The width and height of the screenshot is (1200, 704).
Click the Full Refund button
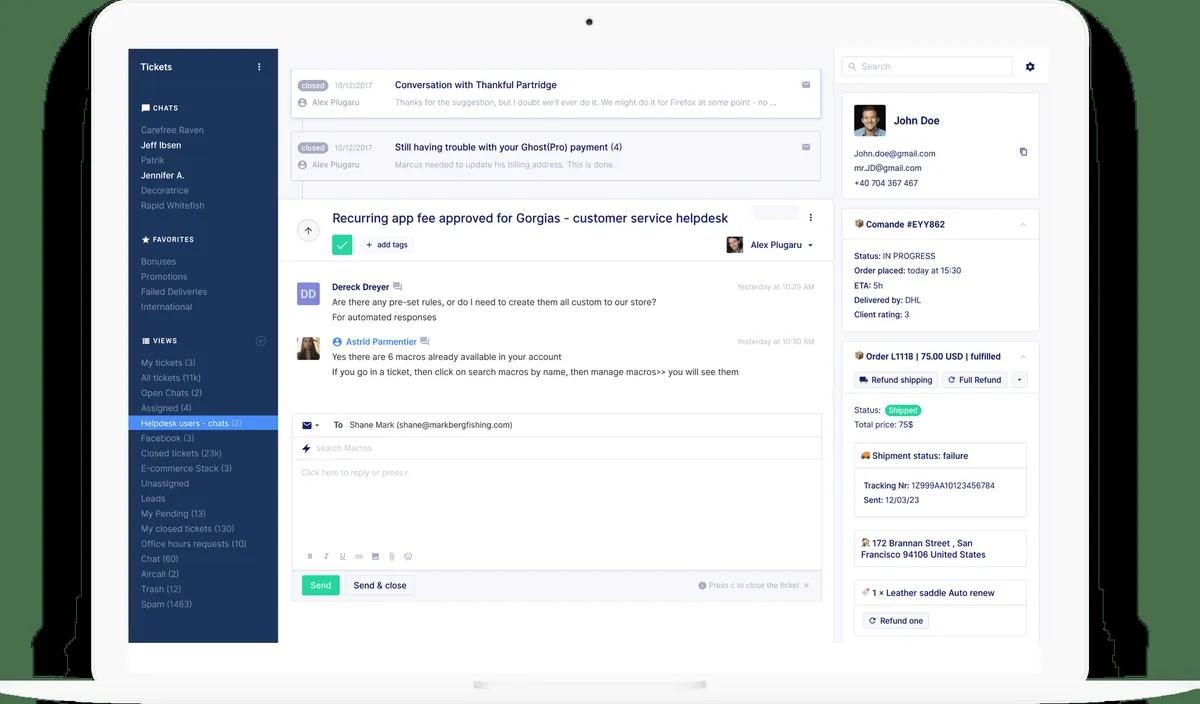point(974,380)
